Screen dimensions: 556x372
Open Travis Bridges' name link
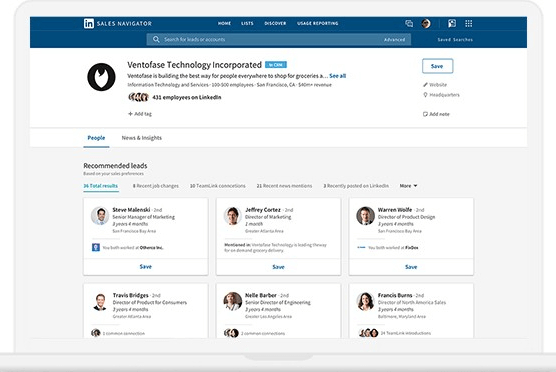coord(130,295)
